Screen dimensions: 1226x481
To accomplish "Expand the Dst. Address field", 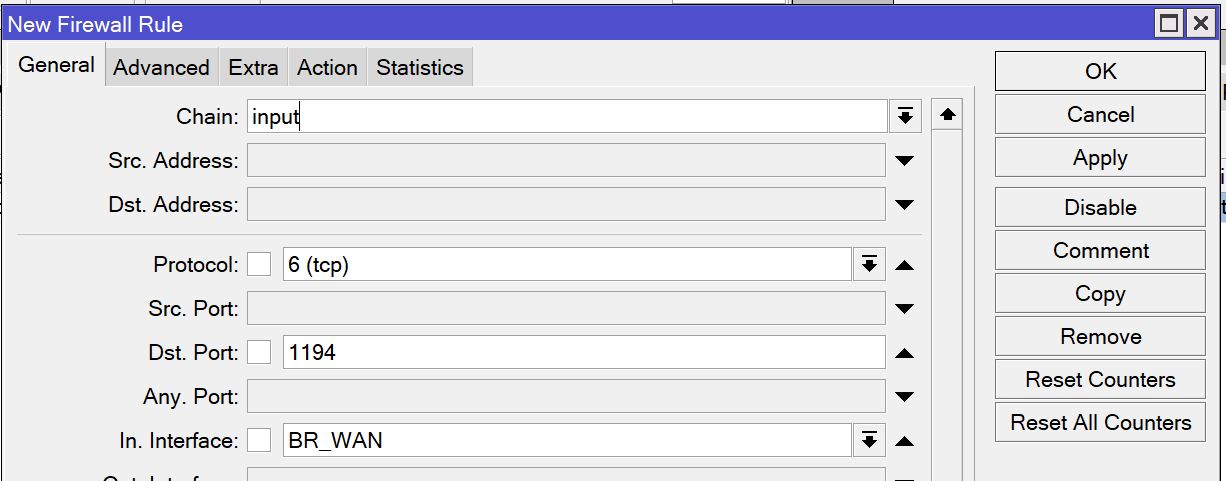I will [x=904, y=204].
